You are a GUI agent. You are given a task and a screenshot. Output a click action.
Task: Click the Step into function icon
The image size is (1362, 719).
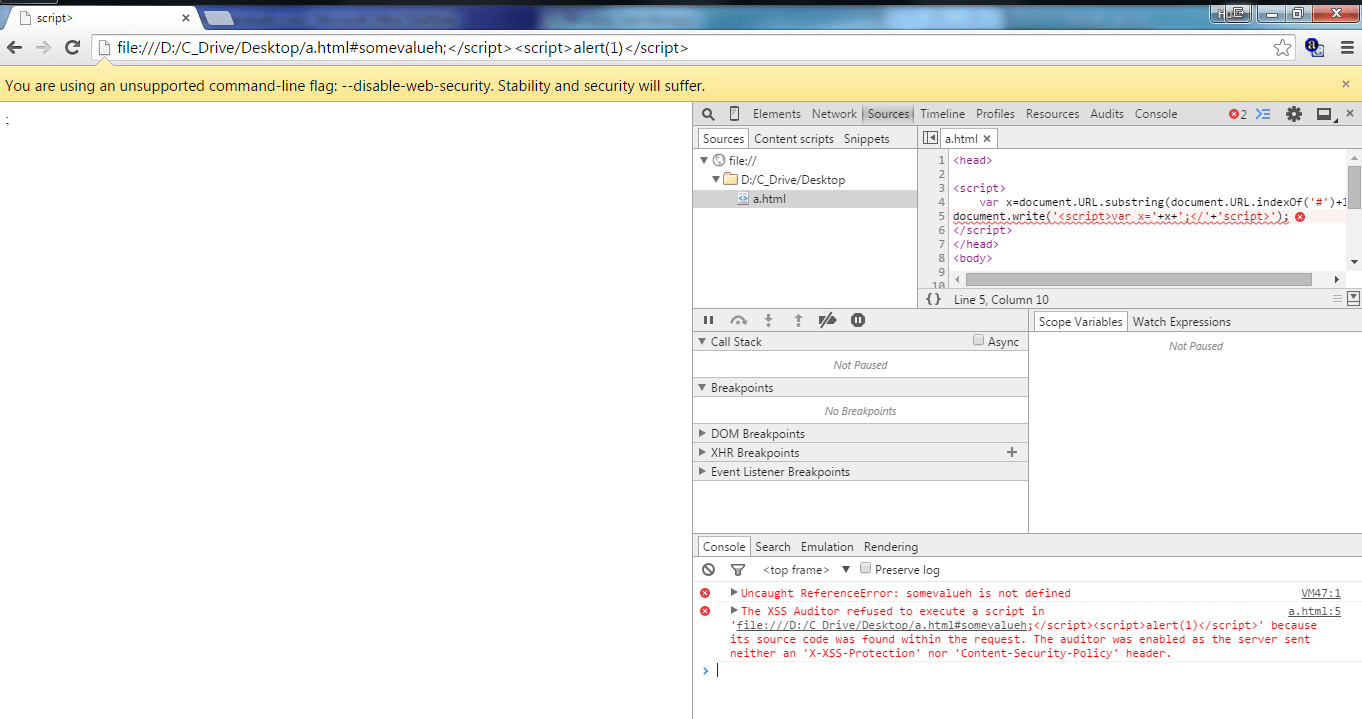pyautogui.click(x=768, y=320)
